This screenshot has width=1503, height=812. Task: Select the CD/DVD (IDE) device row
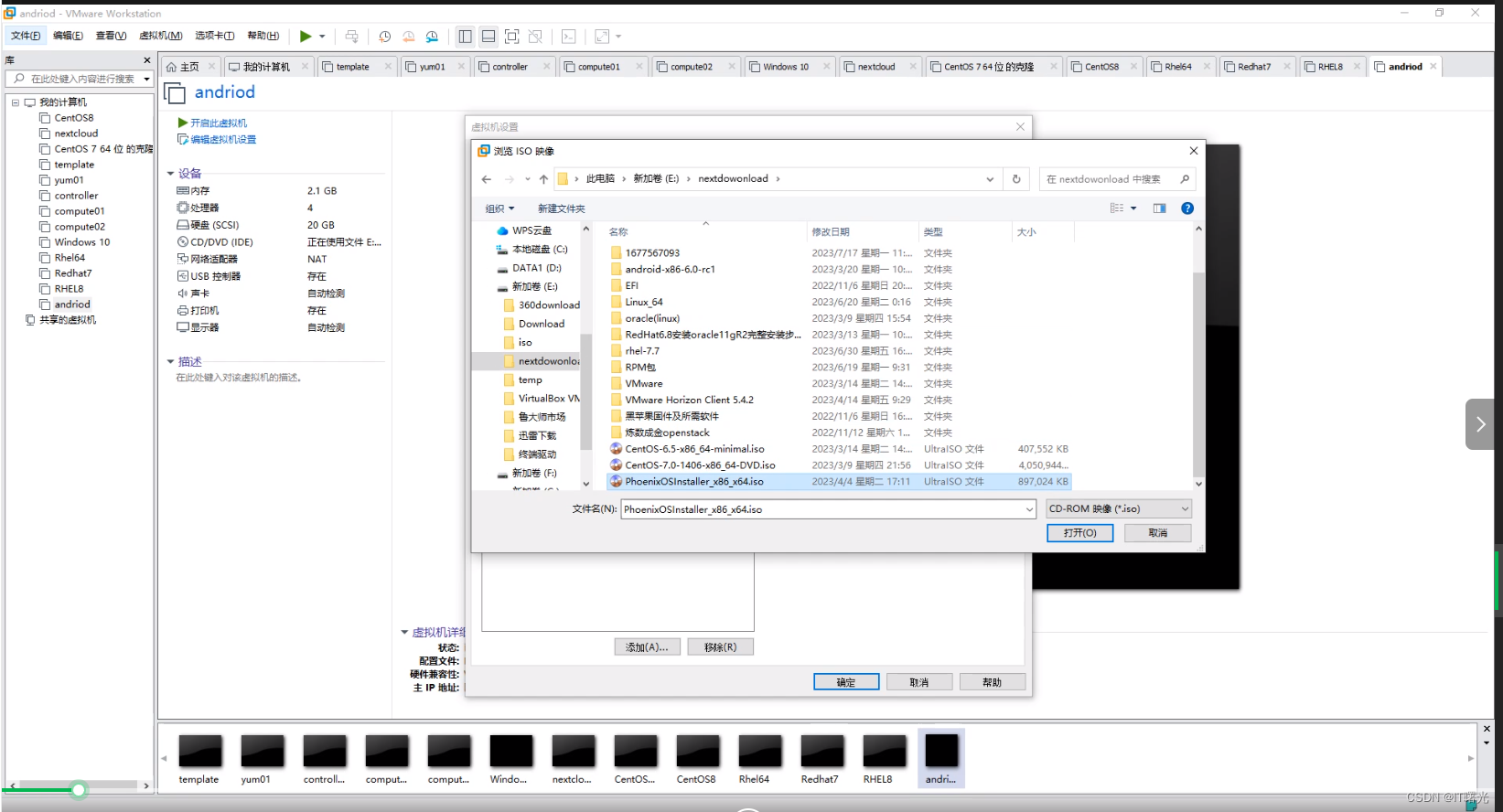click(279, 242)
